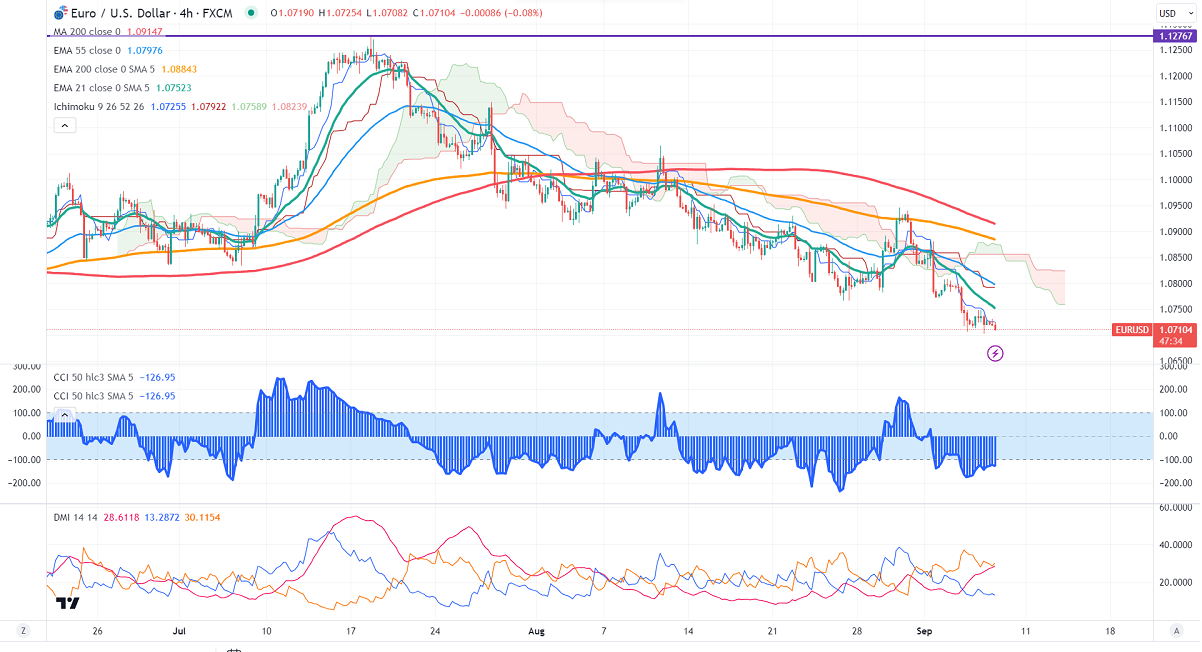This screenshot has height=652, width=1202.
Task: Click the Aug label on time axis
Action: 536,631
